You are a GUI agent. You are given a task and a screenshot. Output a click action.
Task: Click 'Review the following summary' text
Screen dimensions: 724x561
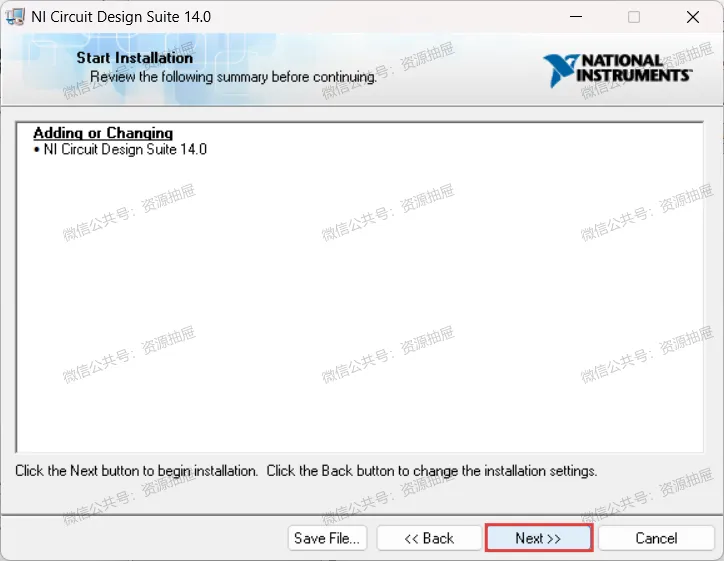pos(233,77)
